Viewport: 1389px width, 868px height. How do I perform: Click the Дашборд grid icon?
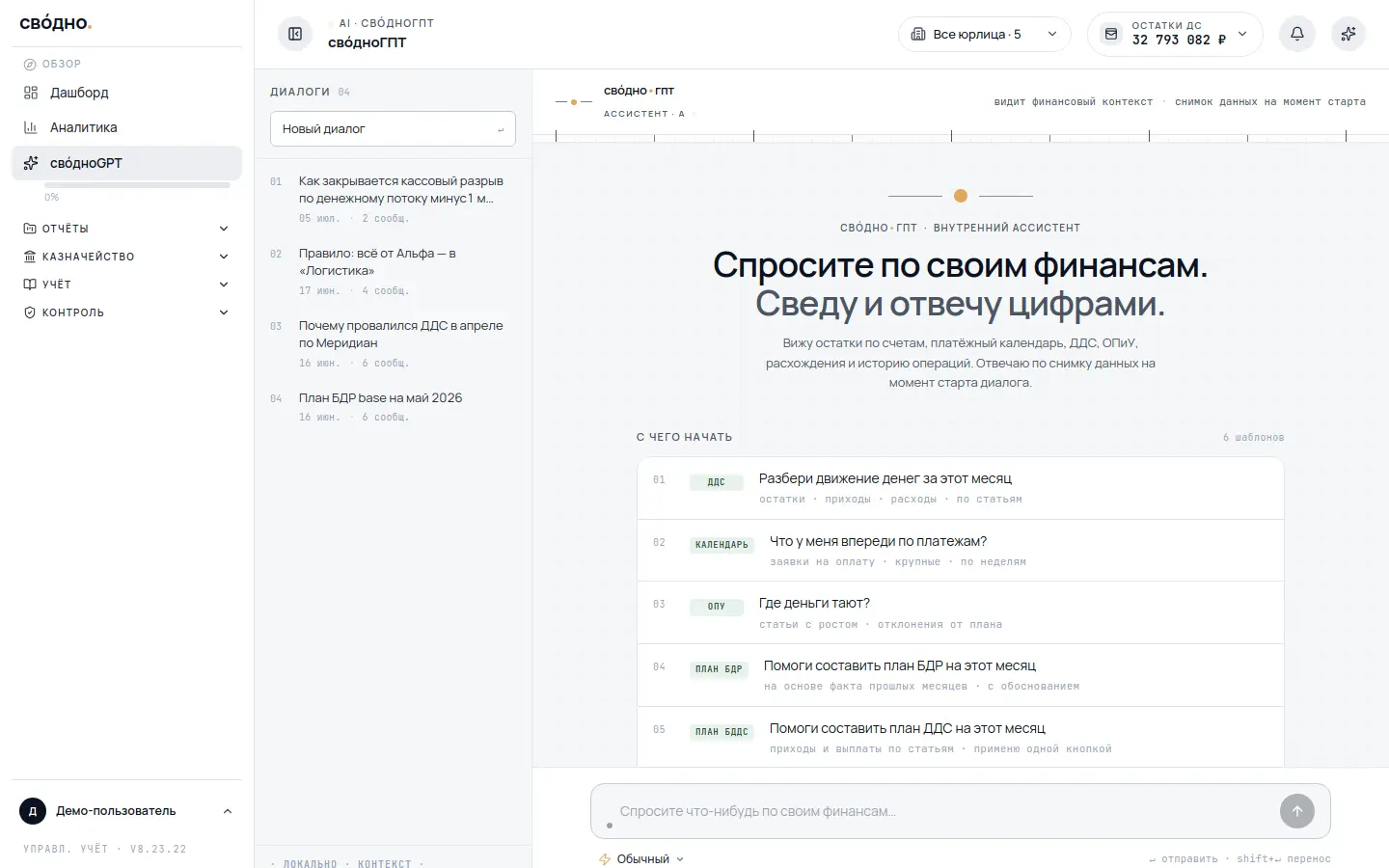[31, 93]
